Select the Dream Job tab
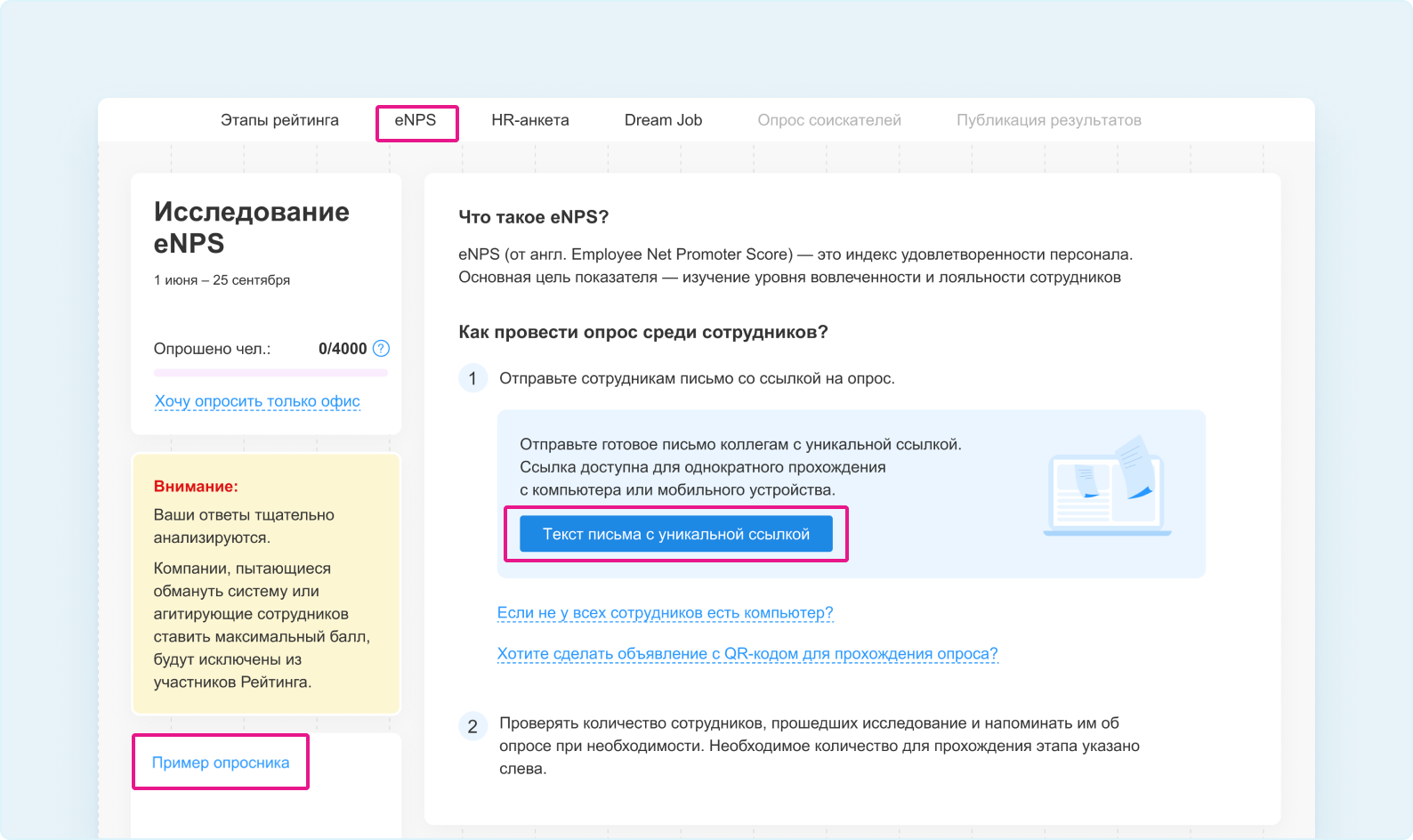Screen dimensions: 1413x840 click(x=663, y=120)
